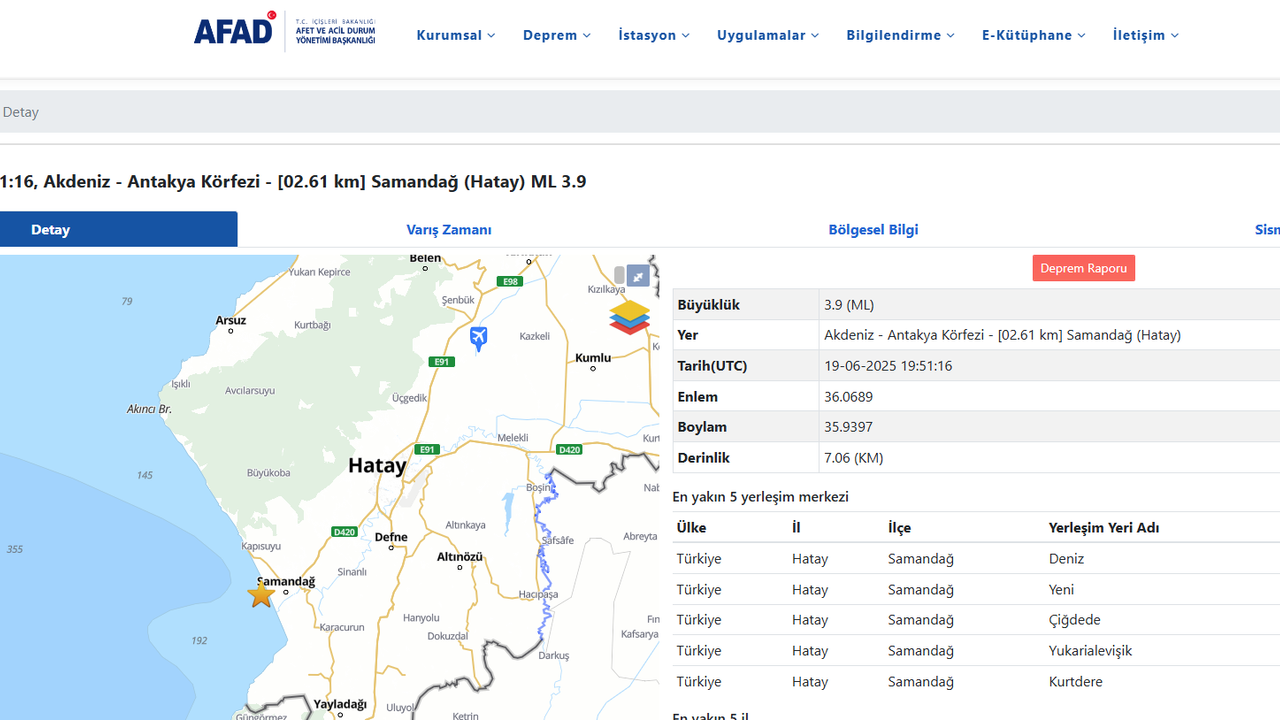Click the Belen label on the map

coord(425,258)
